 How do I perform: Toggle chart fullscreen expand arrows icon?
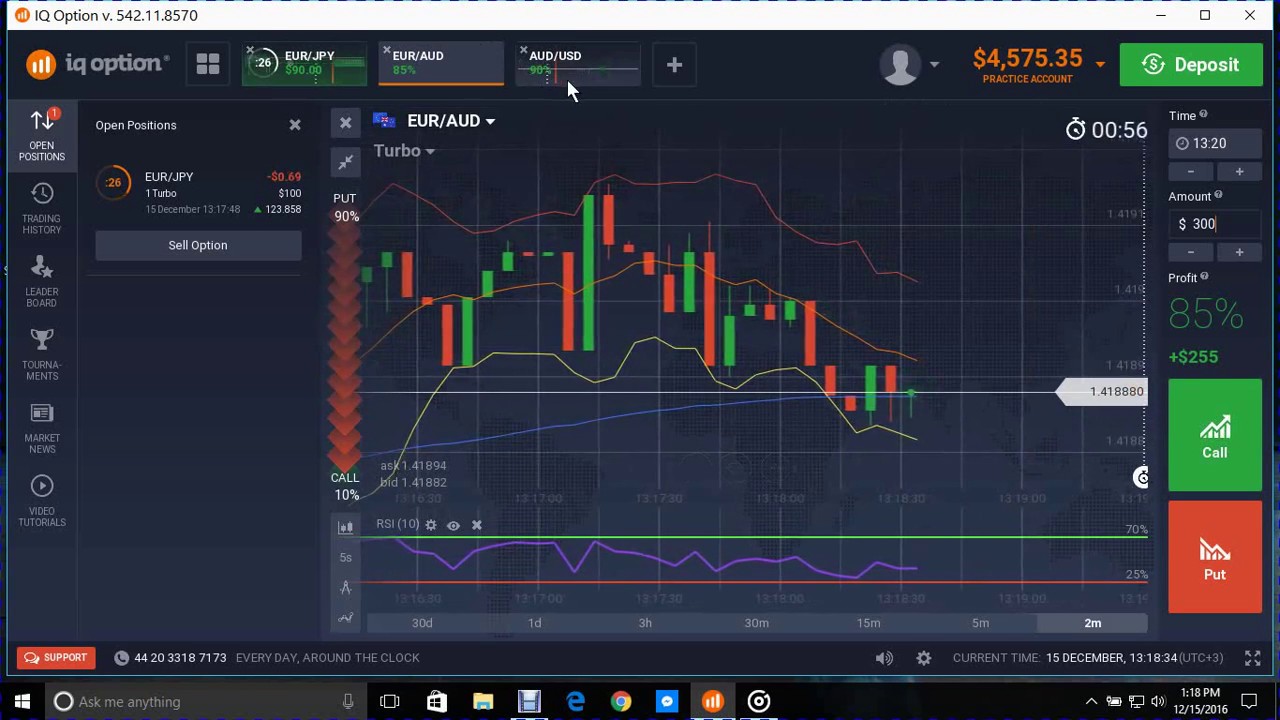(x=345, y=162)
